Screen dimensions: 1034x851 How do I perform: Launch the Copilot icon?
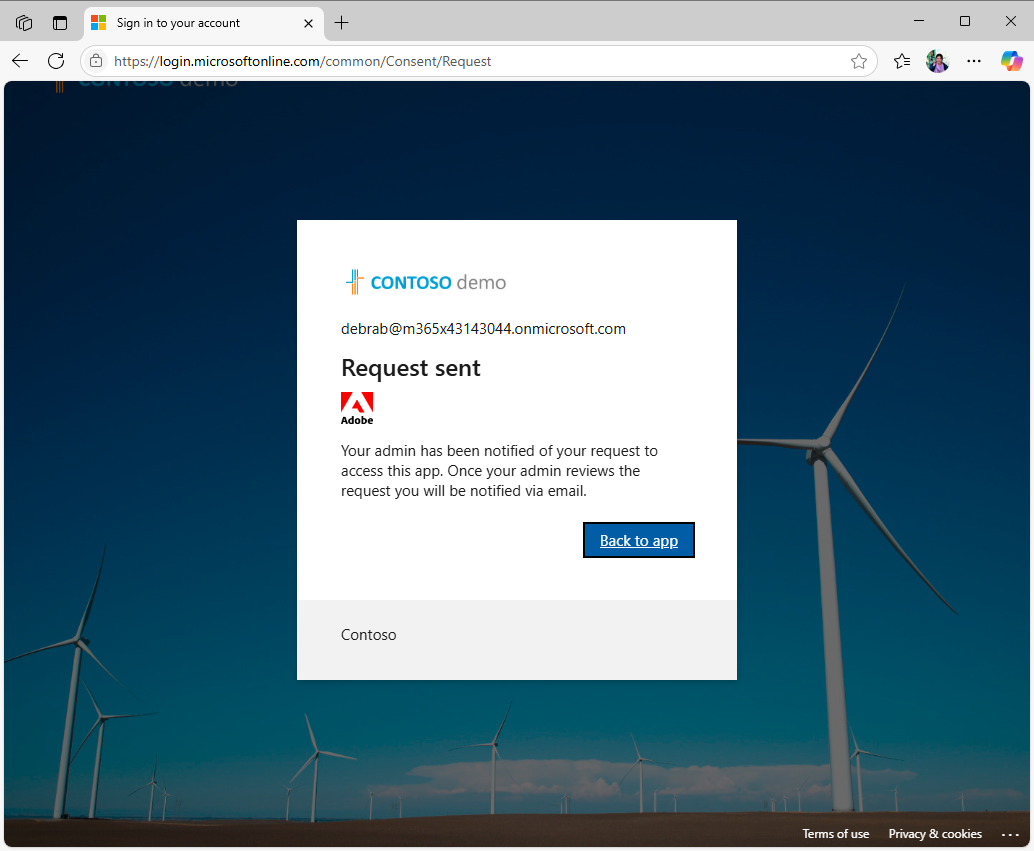[1011, 61]
